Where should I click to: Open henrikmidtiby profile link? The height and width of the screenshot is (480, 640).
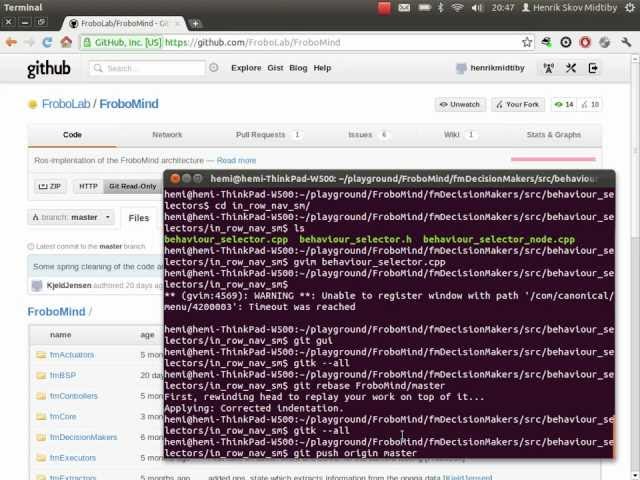coord(497,68)
